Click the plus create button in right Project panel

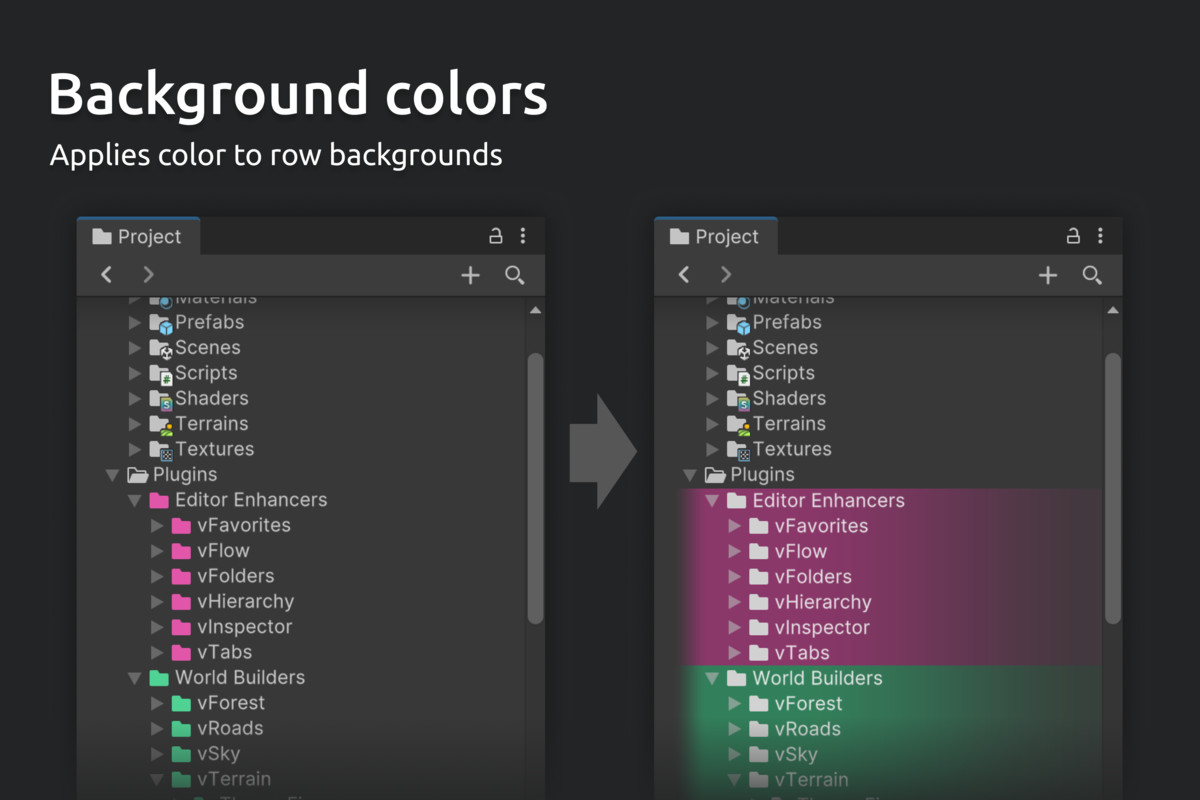pos(1047,276)
